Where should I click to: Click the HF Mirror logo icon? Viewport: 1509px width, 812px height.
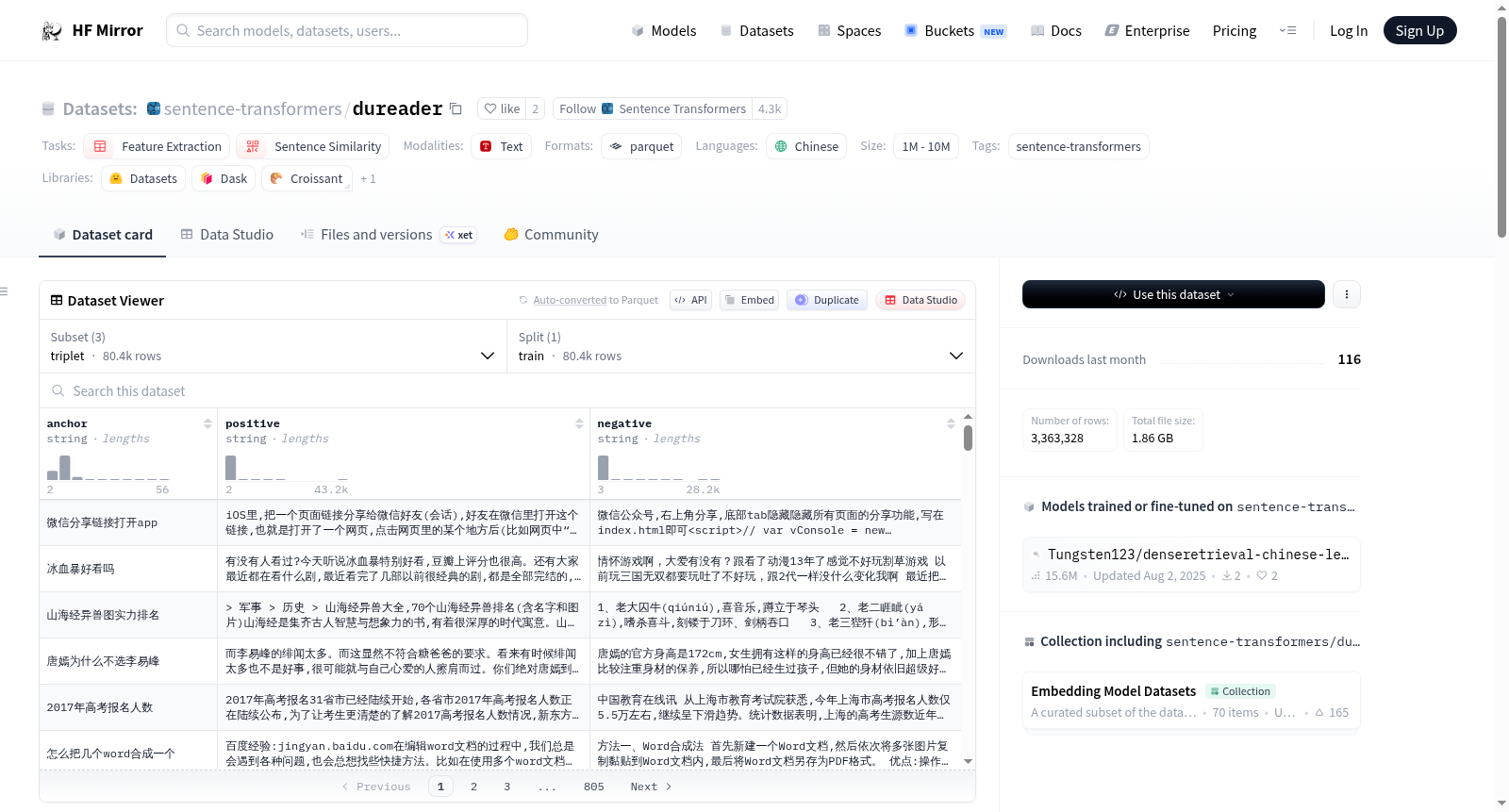click(52, 31)
